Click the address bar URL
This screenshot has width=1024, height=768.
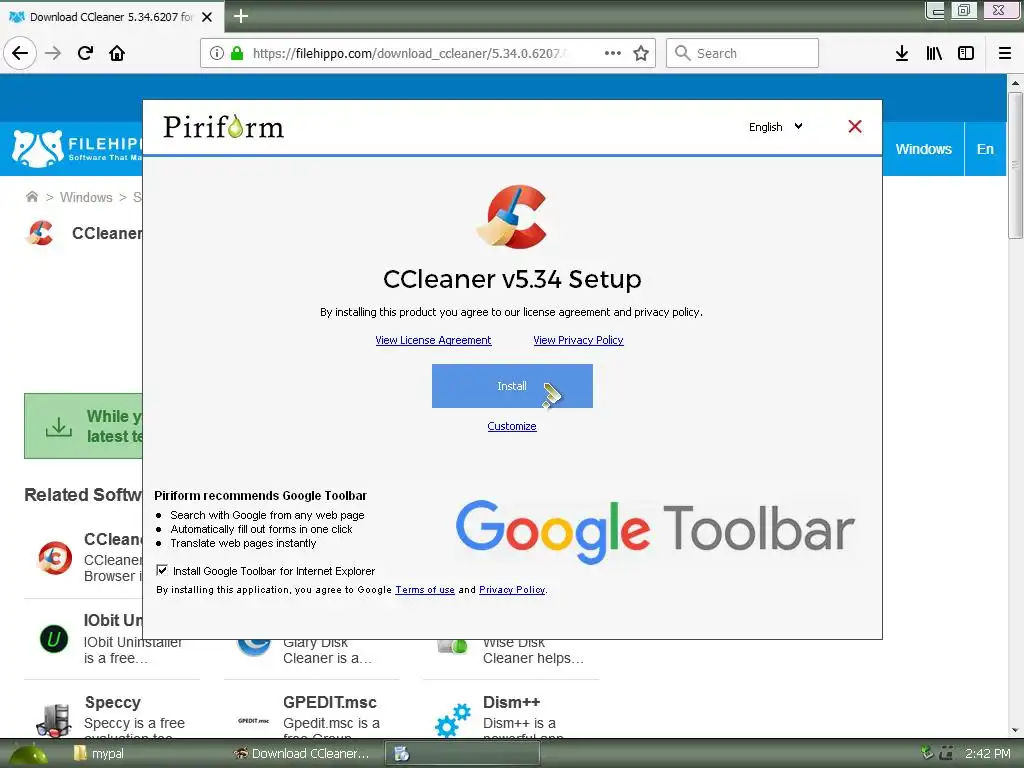[x=409, y=53]
